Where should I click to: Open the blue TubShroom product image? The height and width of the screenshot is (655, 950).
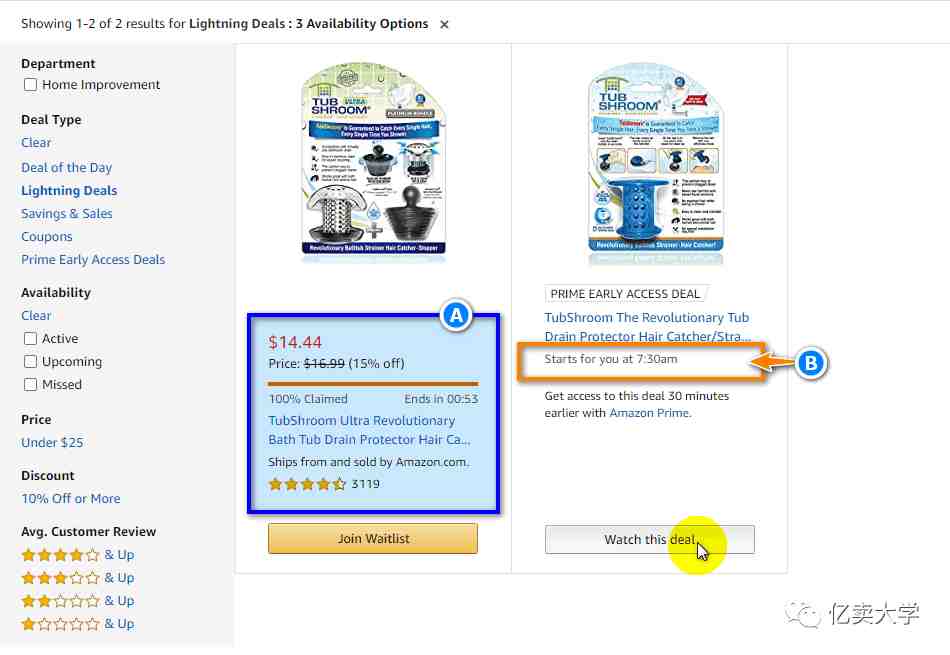(656, 164)
